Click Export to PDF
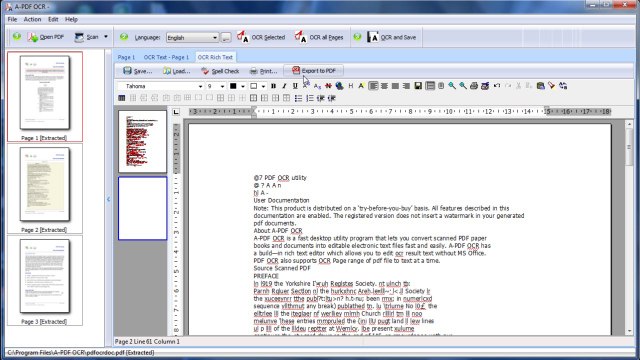This screenshot has height=360, width=640. (313, 71)
